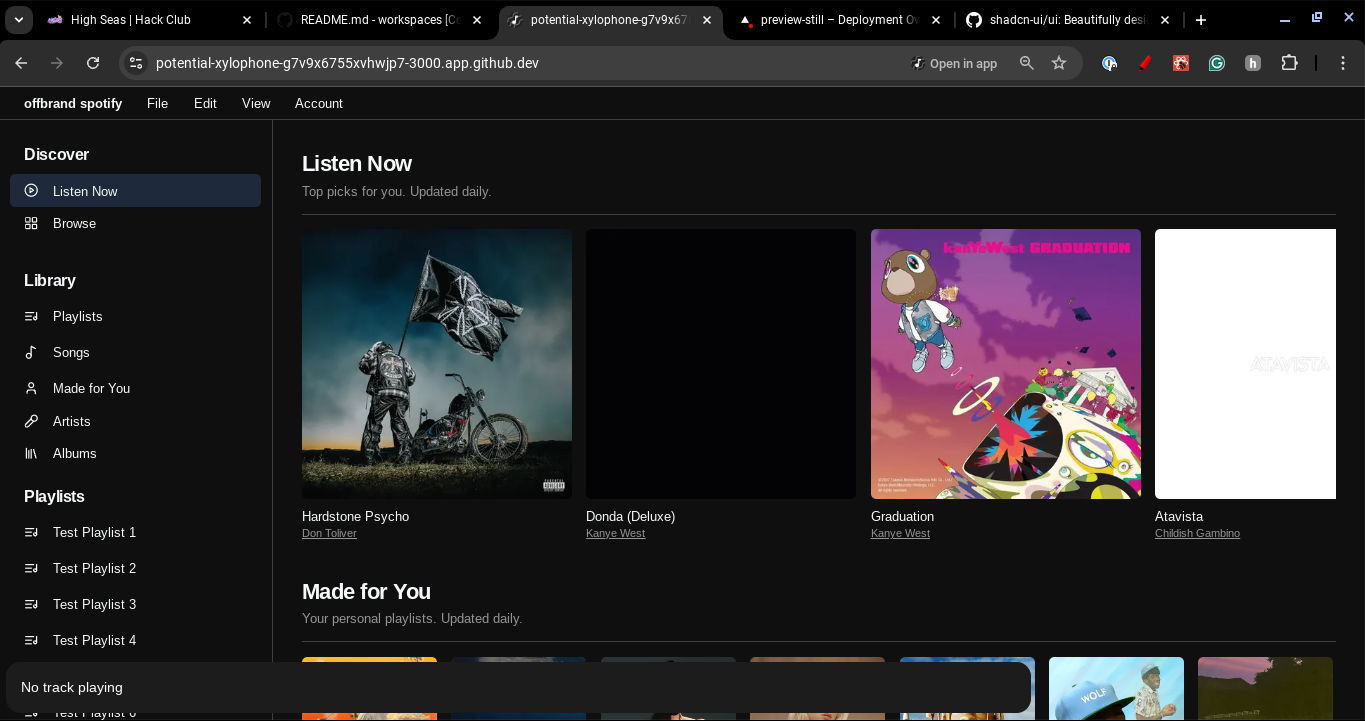The width and height of the screenshot is (1365, 721).
Task: Expand the View menu
Action: (x=256, y=103)
